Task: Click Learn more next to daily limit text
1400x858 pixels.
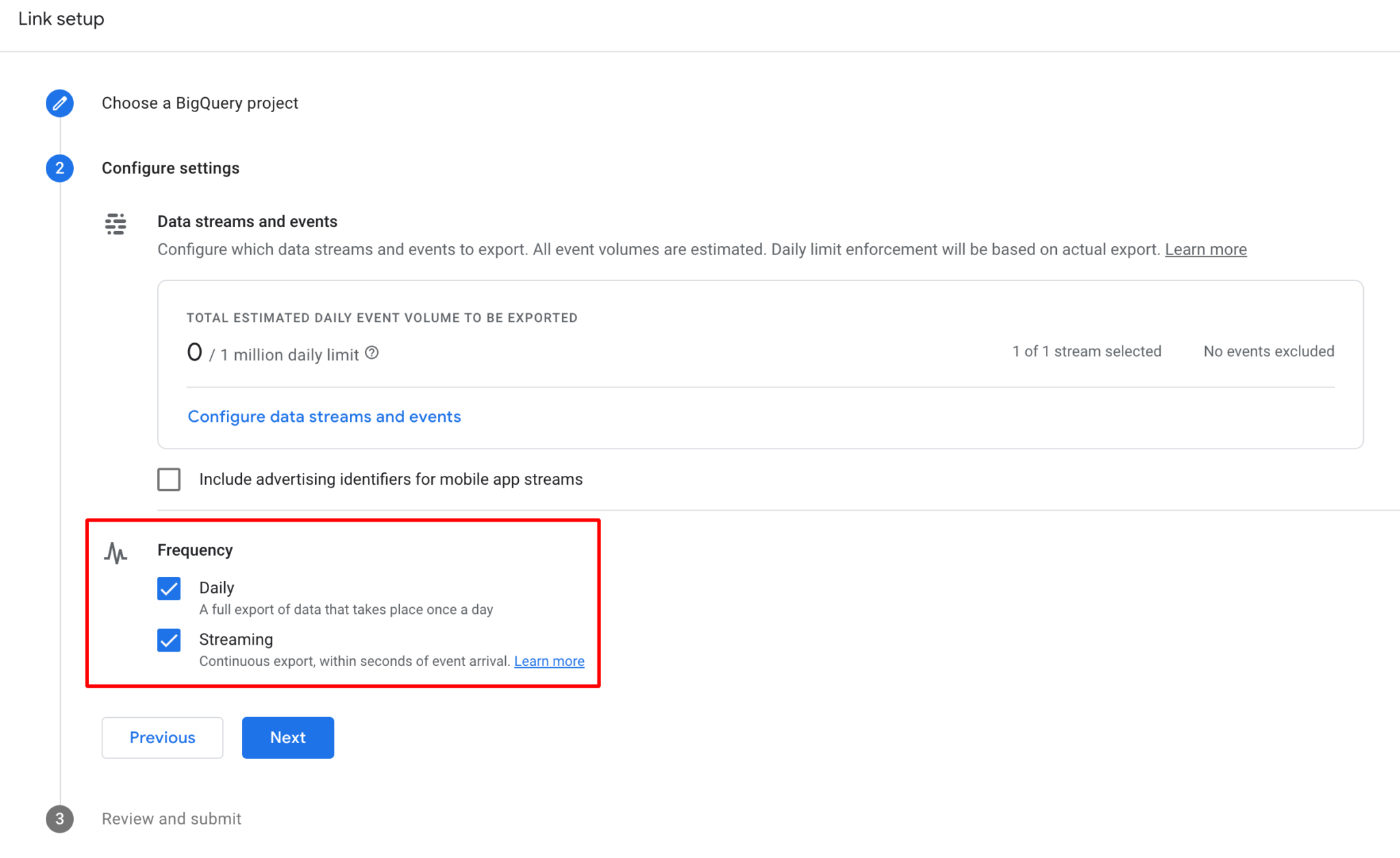Action: pyautogui.click(x=1205, y=250)
